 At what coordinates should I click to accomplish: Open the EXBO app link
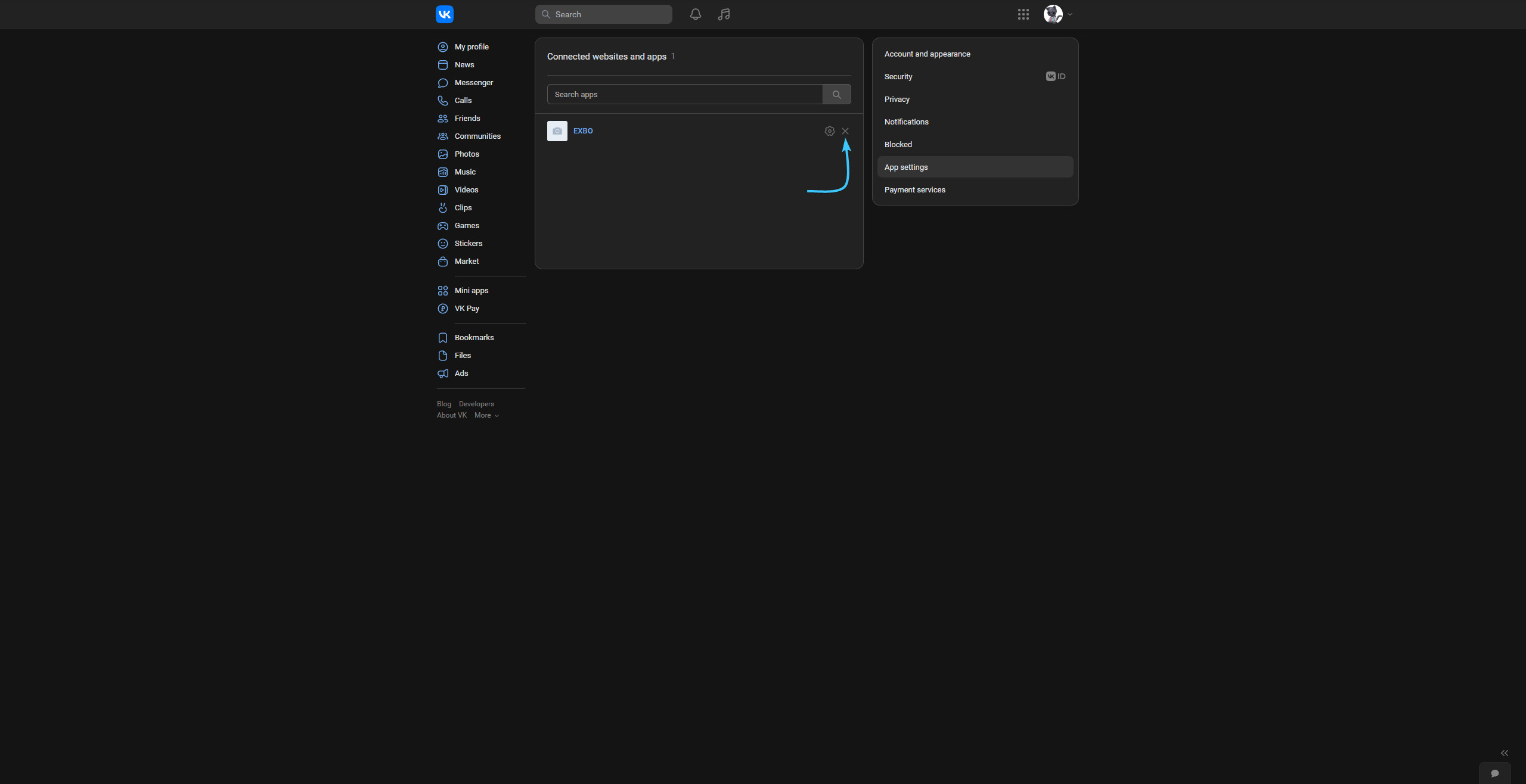click(x=582, y=131)
